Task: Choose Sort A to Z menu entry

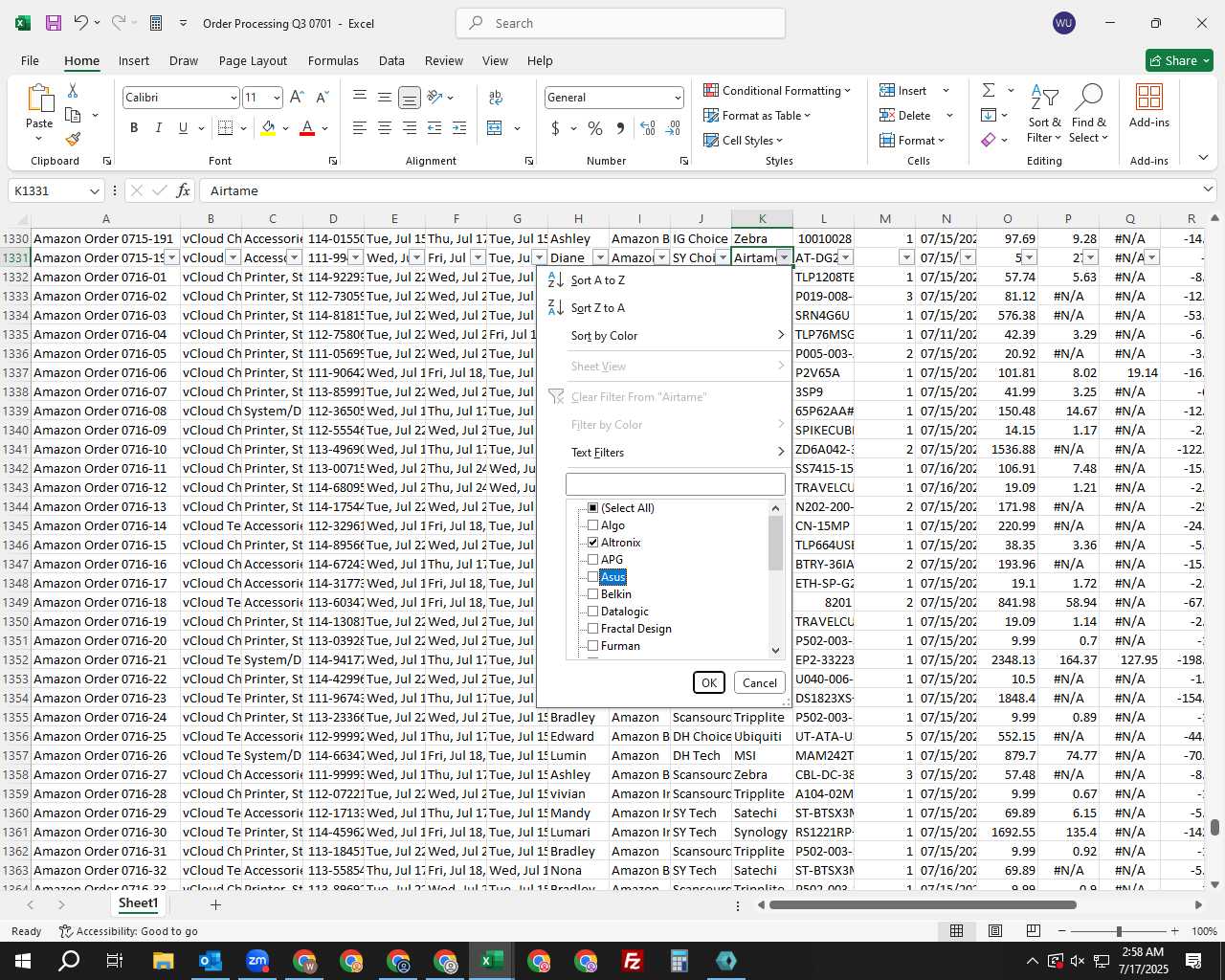Action: click(666, 280)
